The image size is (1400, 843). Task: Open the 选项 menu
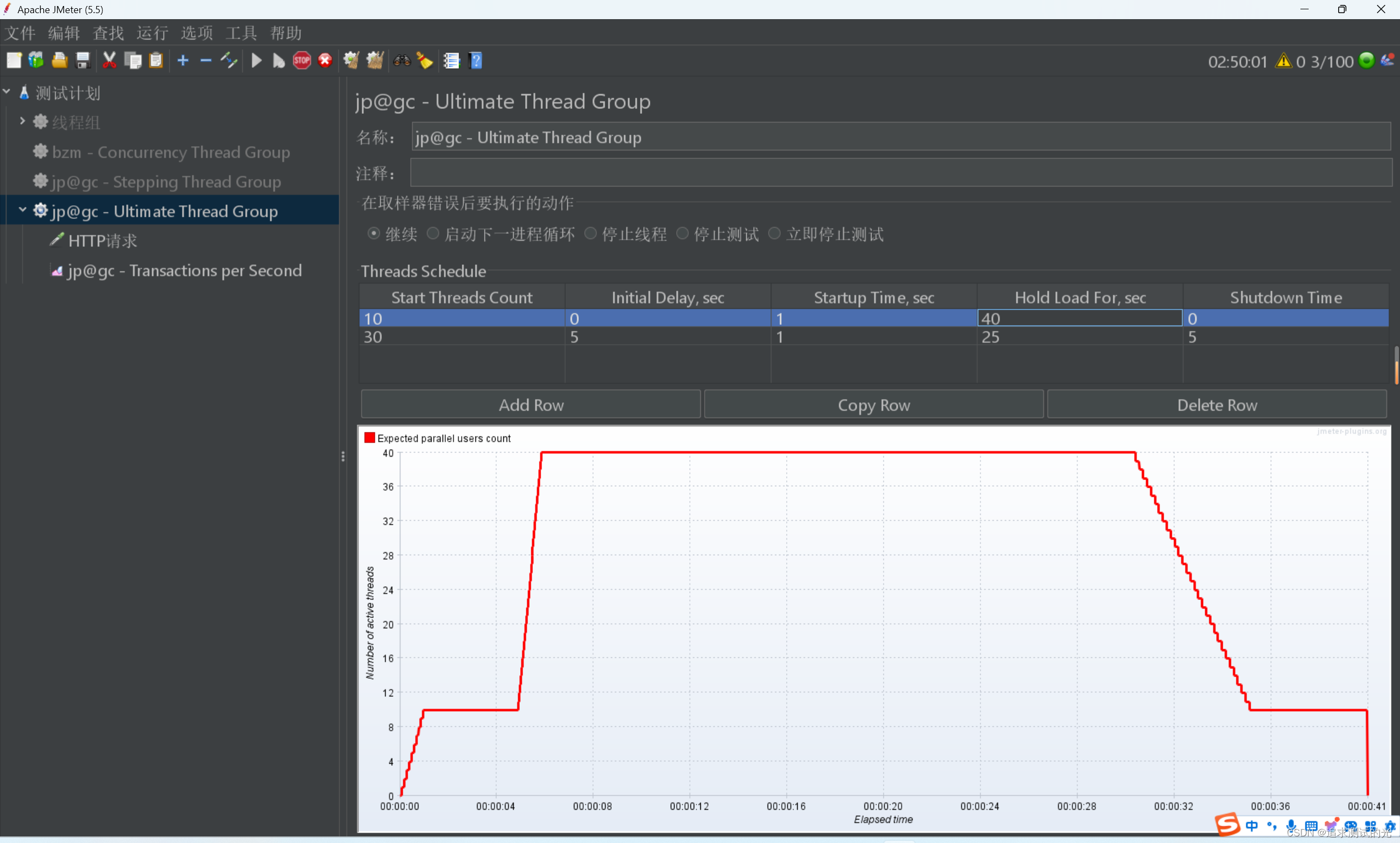tap(196, 33)
